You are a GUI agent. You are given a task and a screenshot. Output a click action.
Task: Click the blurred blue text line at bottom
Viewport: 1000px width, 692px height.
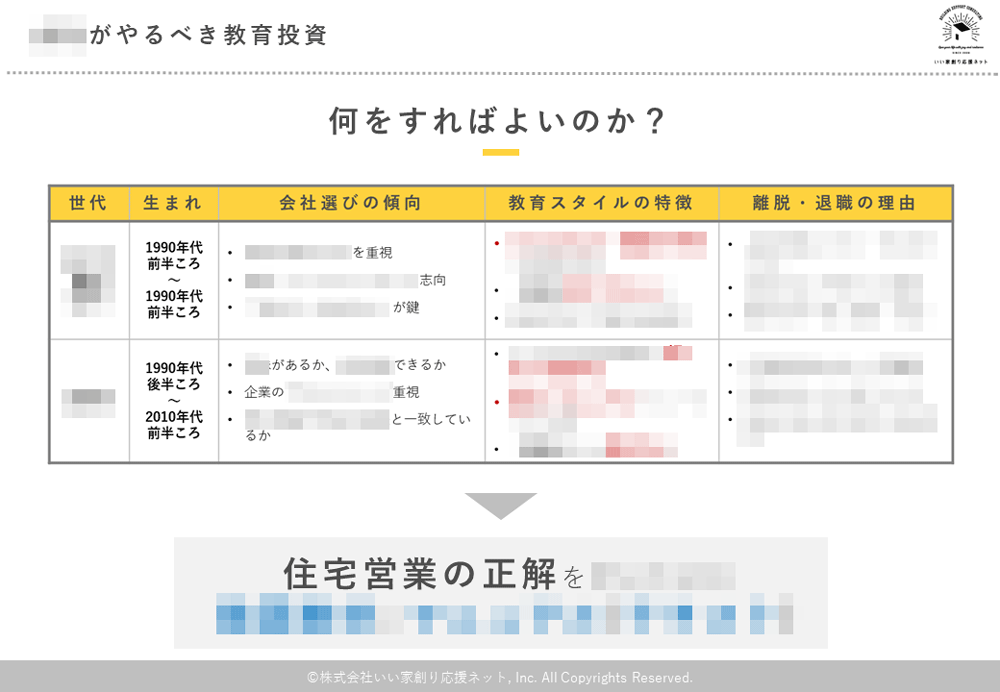pos(507,615)
